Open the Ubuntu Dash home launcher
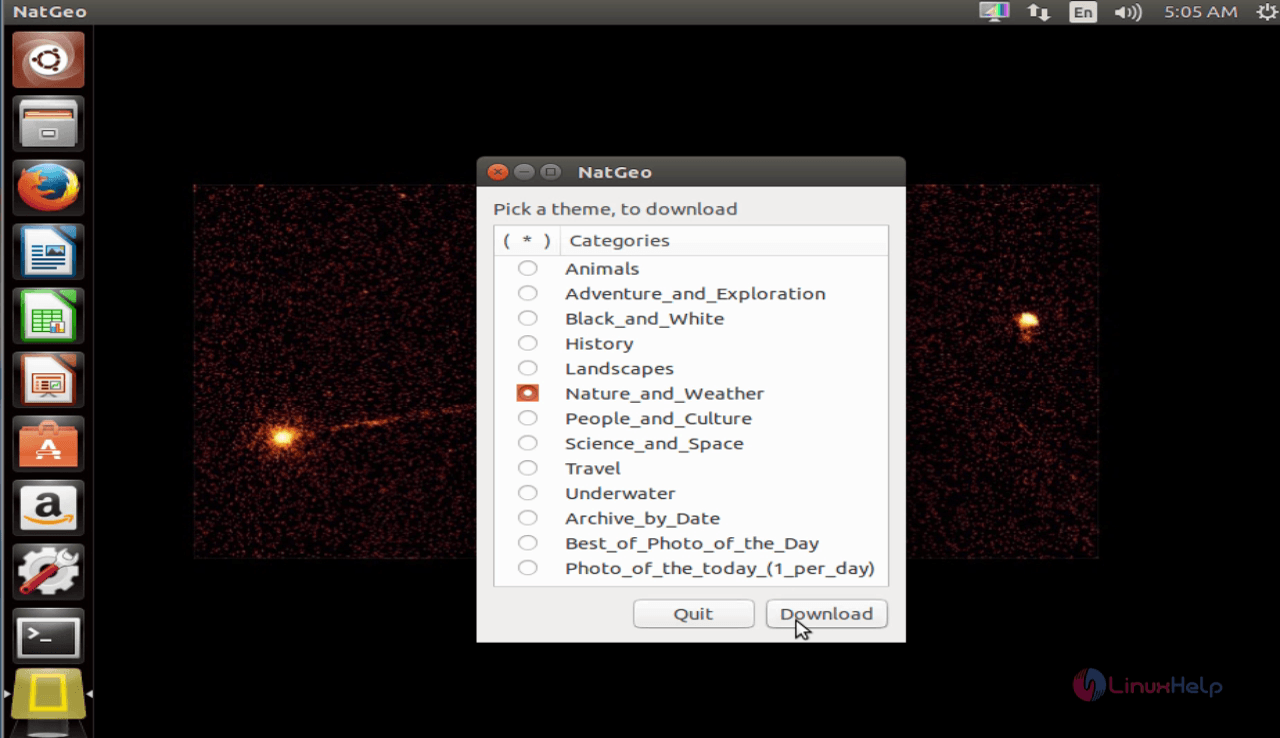The width and height of the screenshot is (1280, 738). tap(48, 60)
